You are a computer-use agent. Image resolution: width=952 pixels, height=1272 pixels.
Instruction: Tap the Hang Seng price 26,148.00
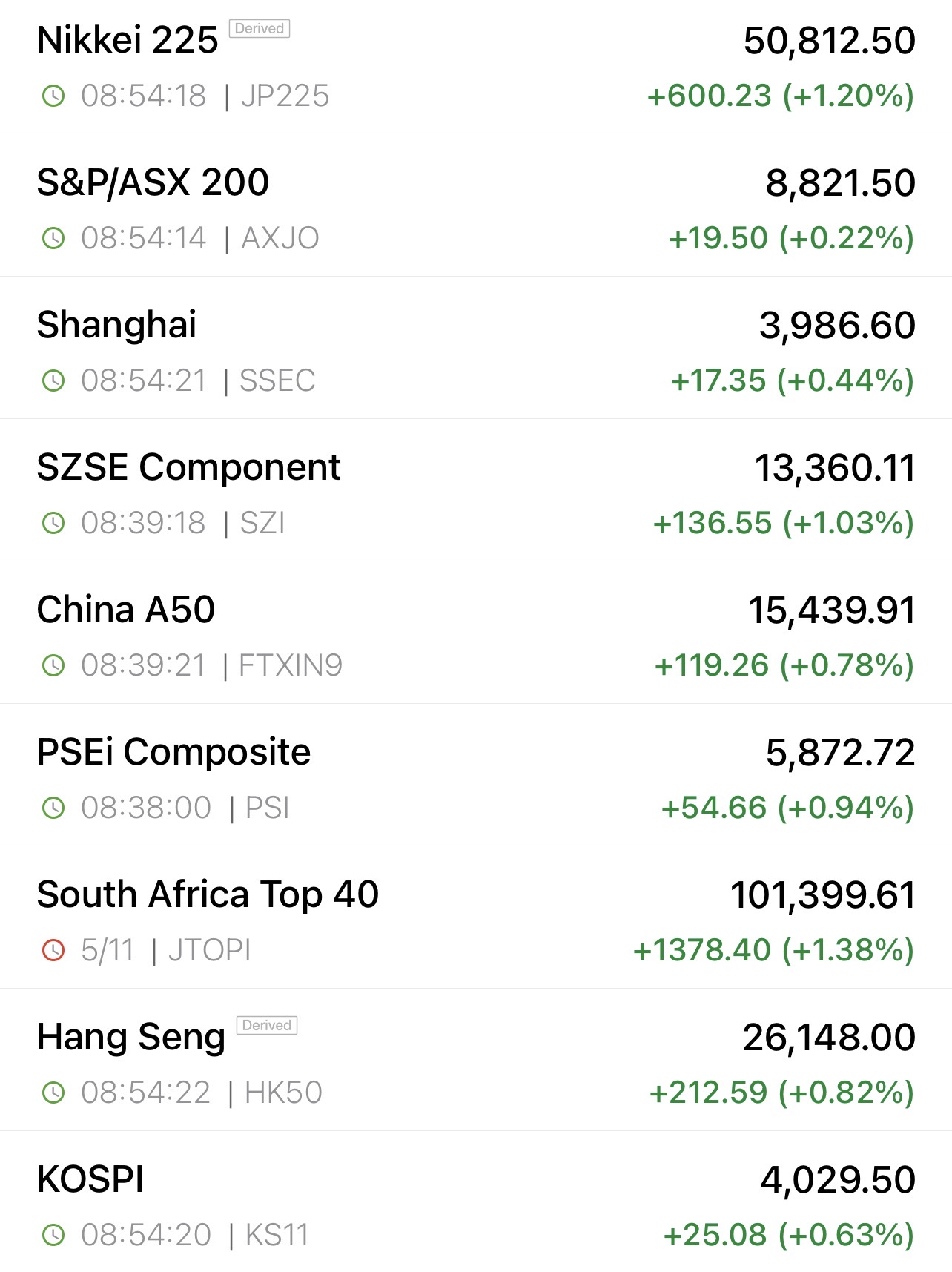829,1037
